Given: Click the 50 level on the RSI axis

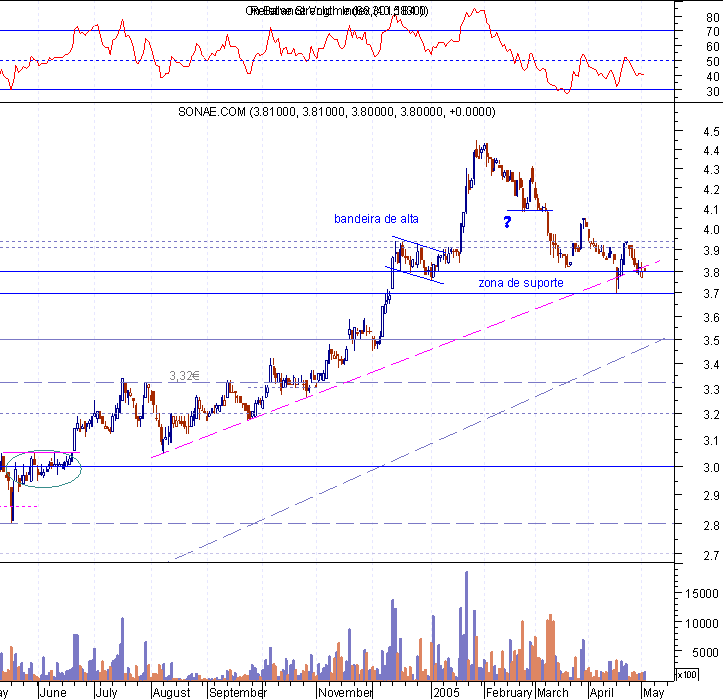Looking at the screenshot, I should (712, 61).
